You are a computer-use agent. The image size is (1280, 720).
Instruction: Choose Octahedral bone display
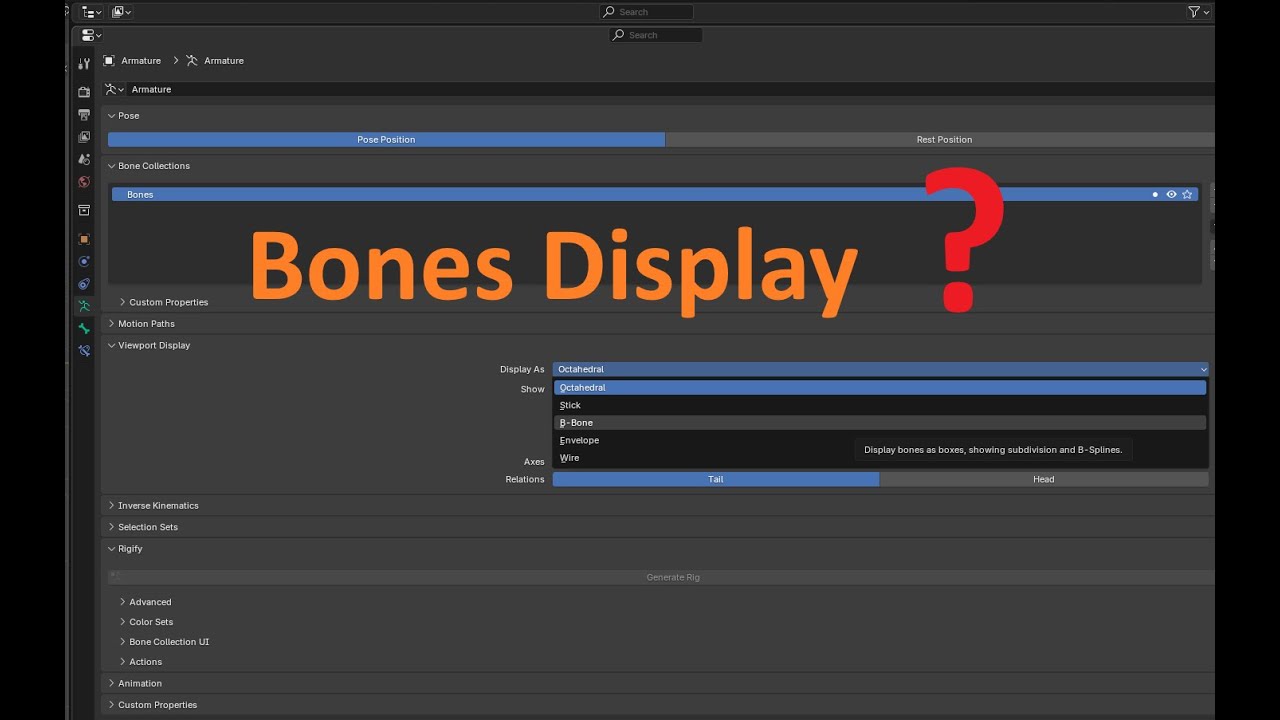click(x=880, y=388)
